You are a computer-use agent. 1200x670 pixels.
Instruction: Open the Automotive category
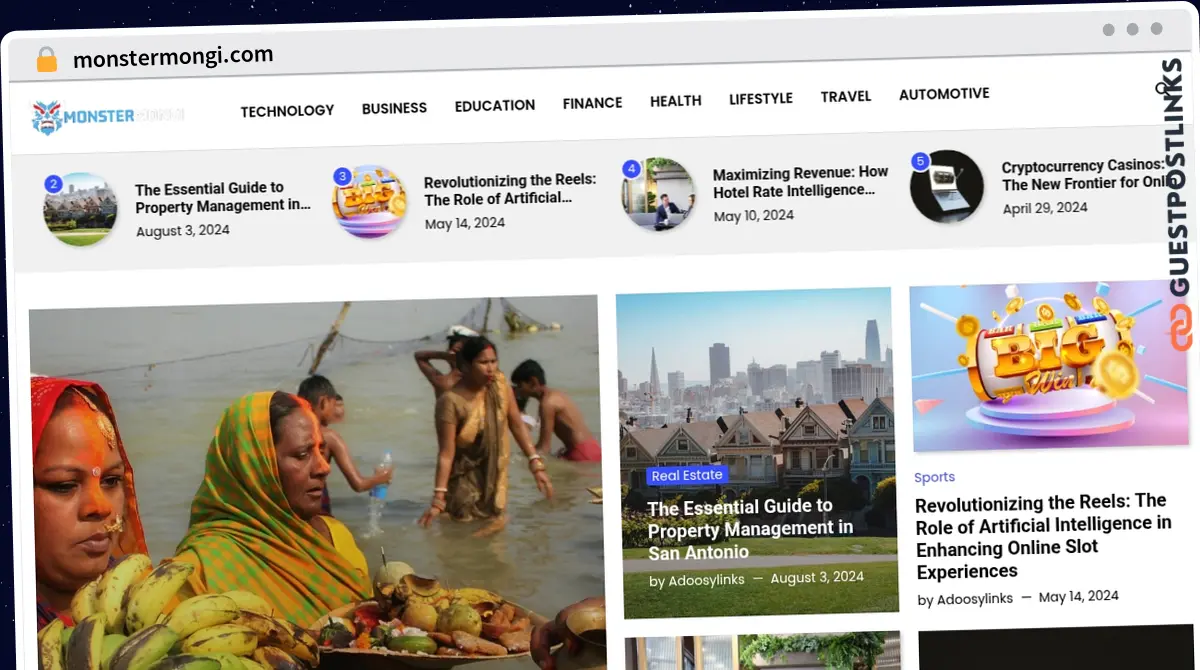944,93
